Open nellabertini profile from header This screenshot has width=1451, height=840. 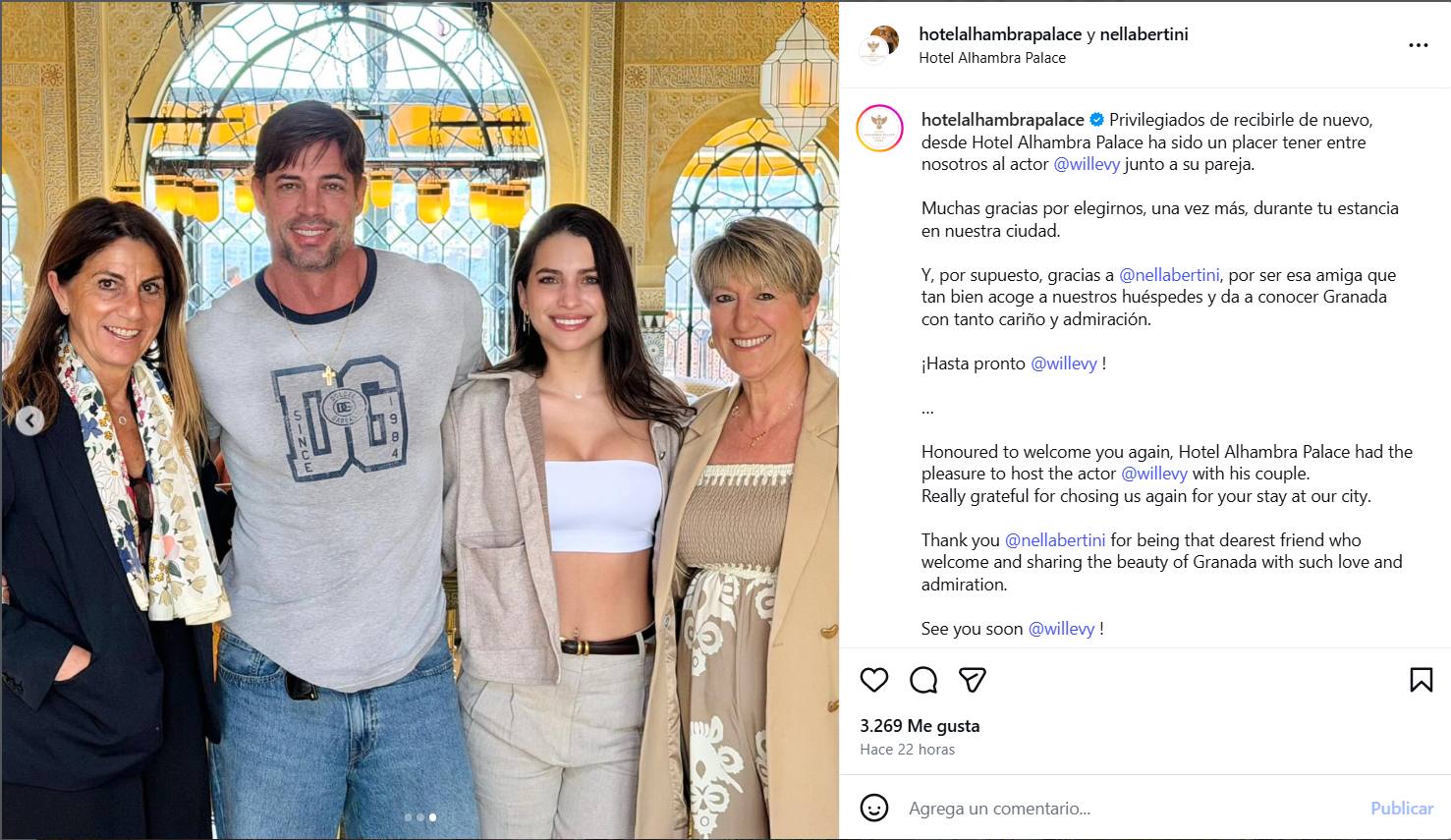tap(1144, 34)
